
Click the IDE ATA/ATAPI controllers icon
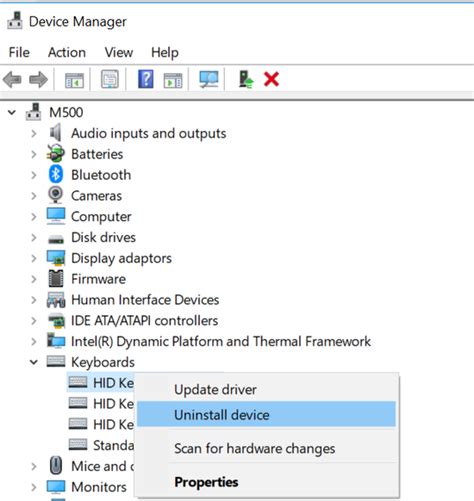[x=56, y=320]
